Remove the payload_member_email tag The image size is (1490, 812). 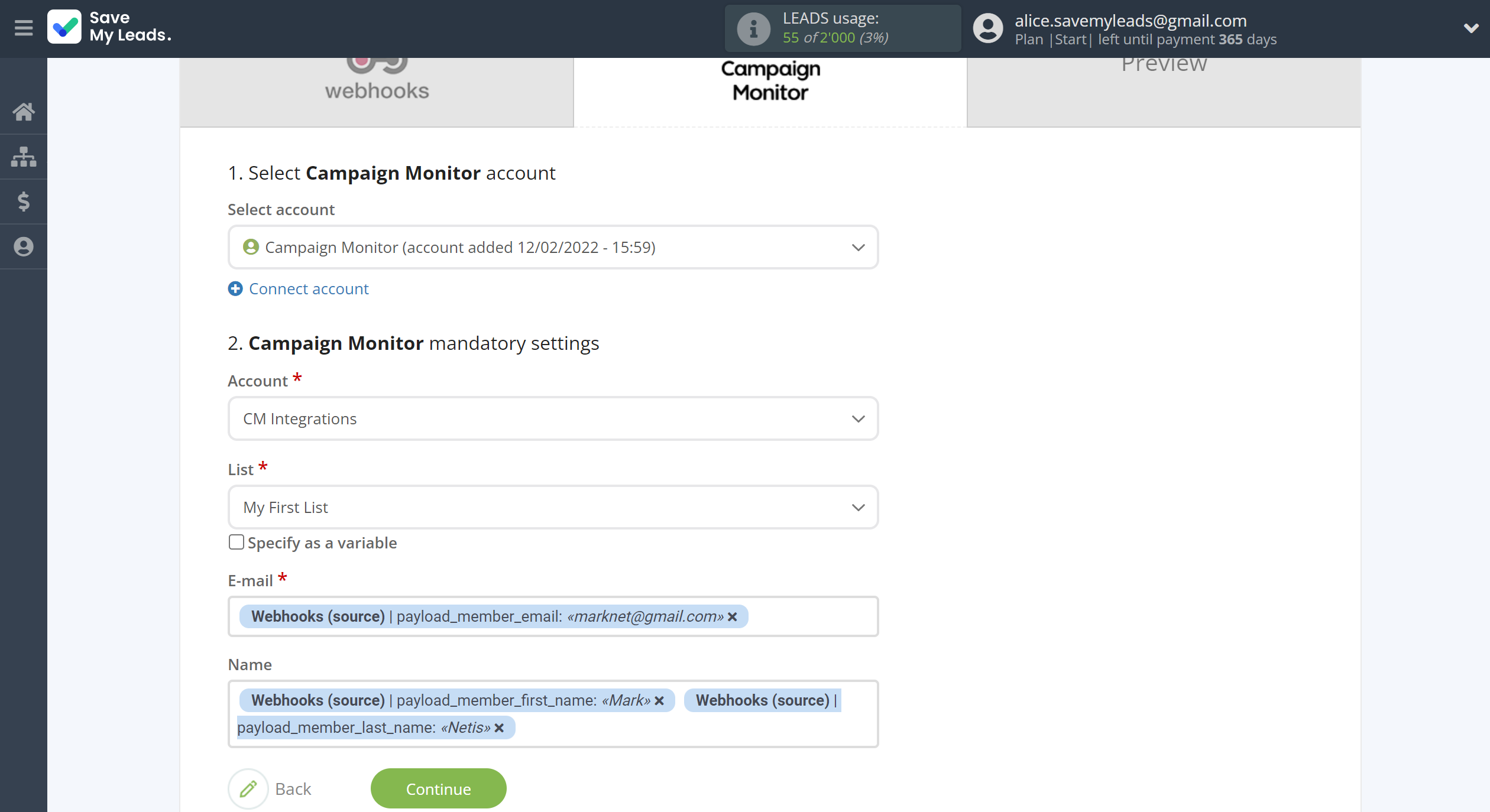coord(733,617)
